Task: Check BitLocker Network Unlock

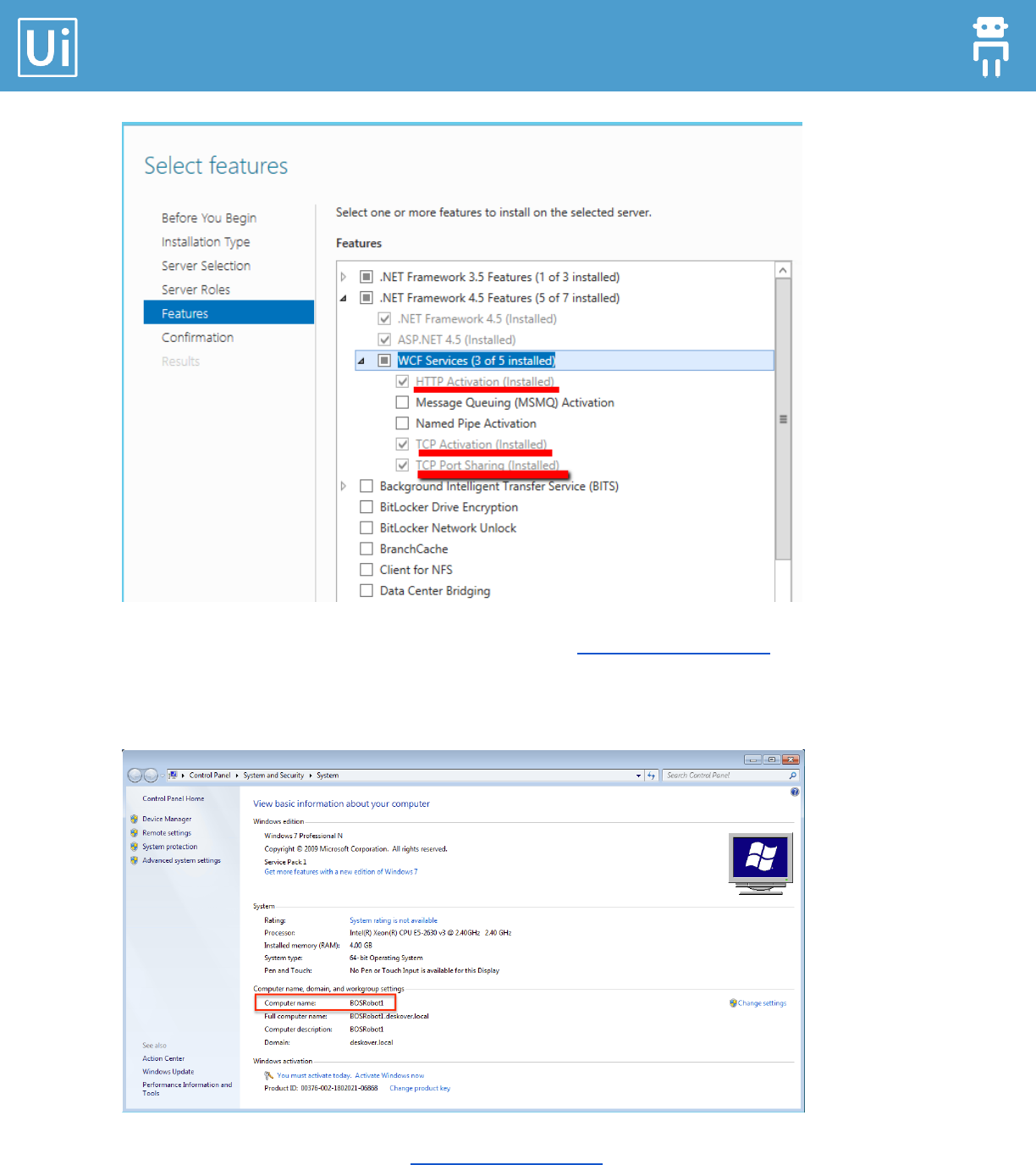Action: (x=366, y=527)
